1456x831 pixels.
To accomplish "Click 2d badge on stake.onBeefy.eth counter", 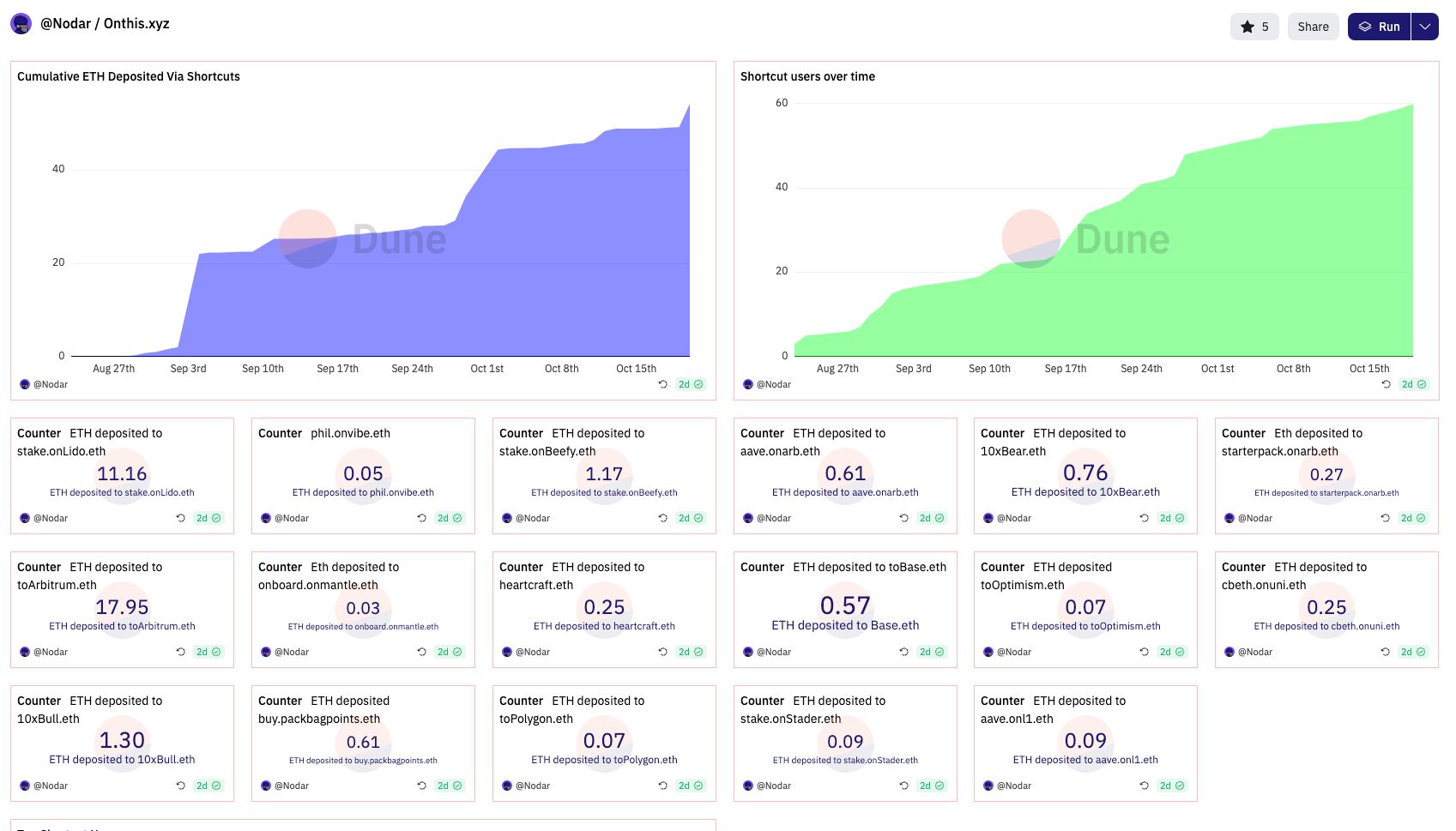I will [x=691, y=518].
